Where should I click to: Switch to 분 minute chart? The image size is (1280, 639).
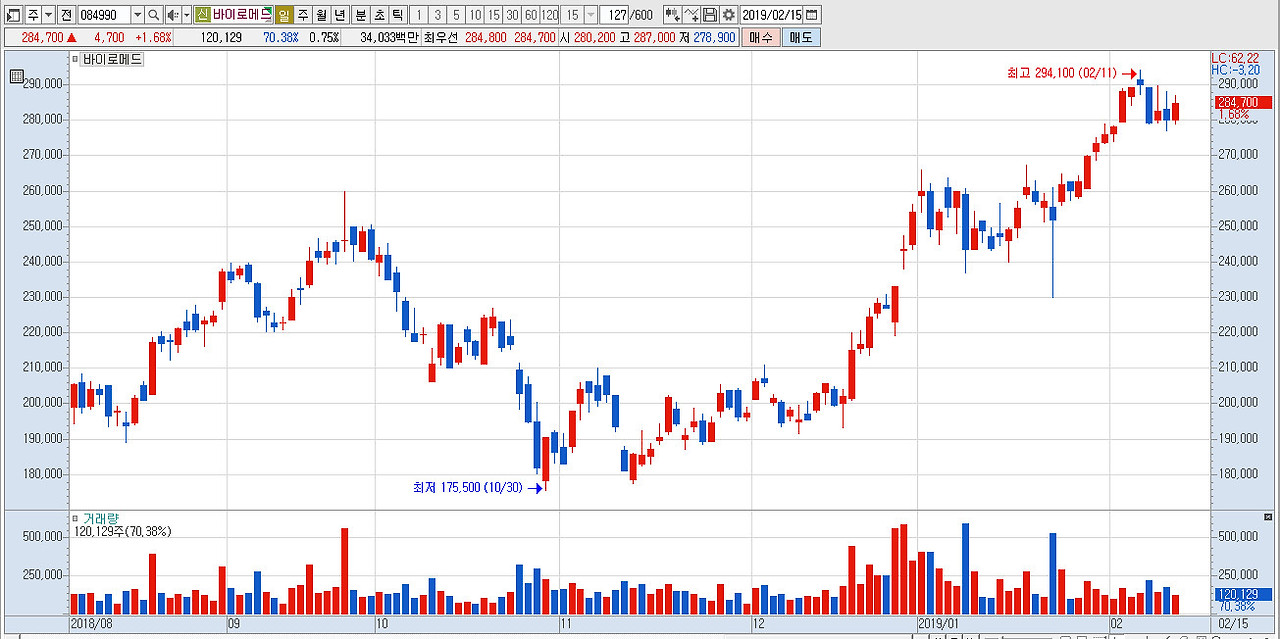click(360, 15)
